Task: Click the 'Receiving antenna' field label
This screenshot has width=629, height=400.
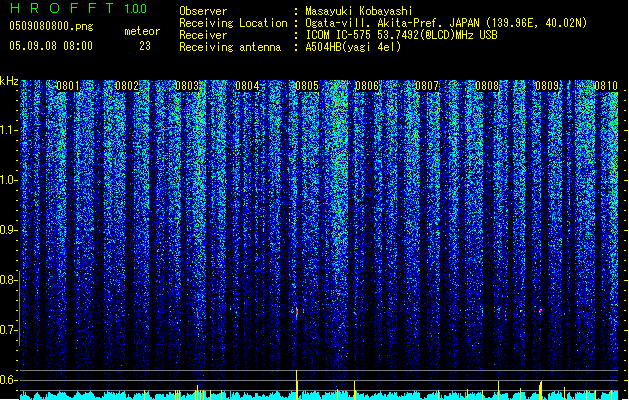Action: coord(230,47)
